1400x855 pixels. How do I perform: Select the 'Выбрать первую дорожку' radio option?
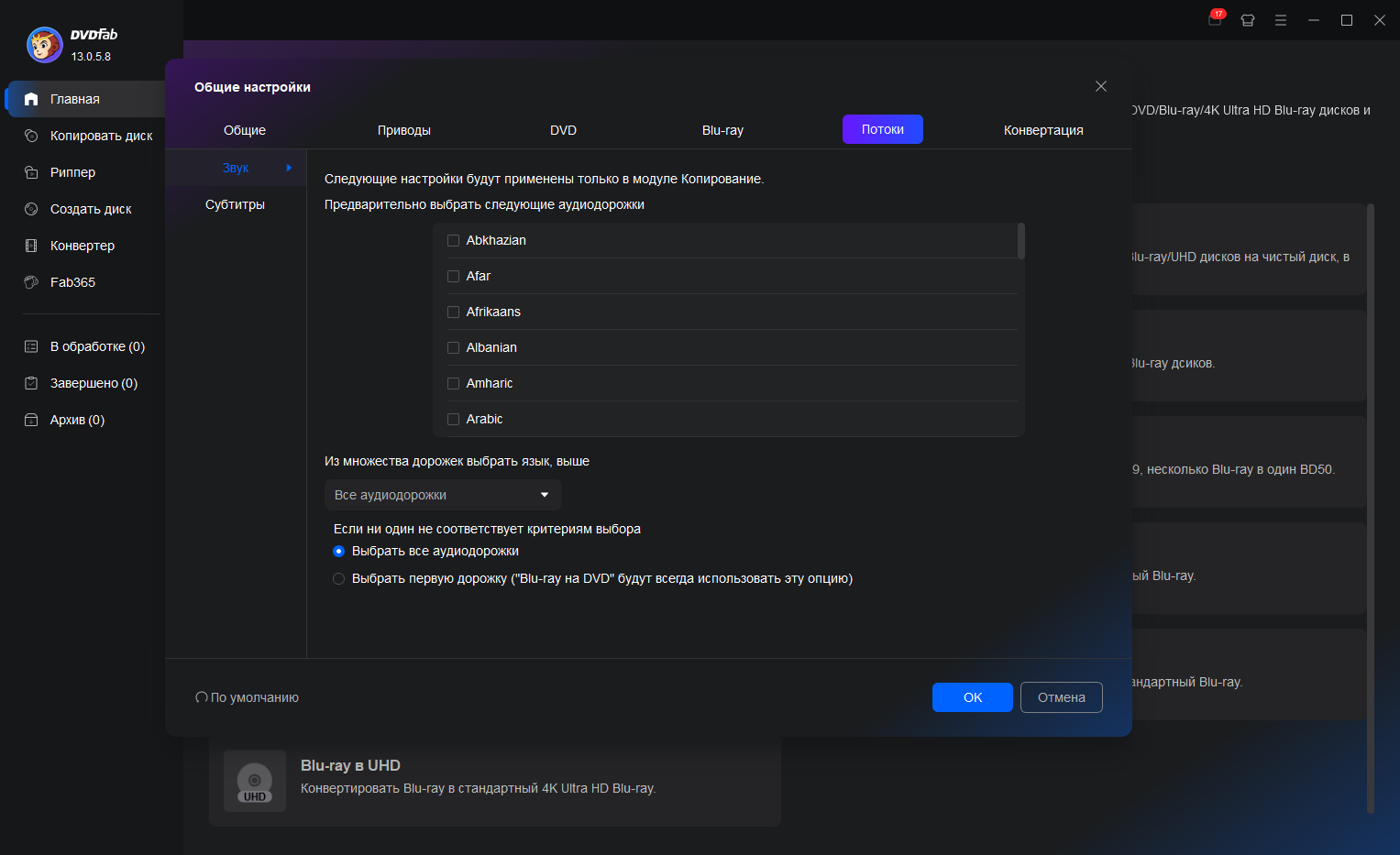[x=339, y=579]
